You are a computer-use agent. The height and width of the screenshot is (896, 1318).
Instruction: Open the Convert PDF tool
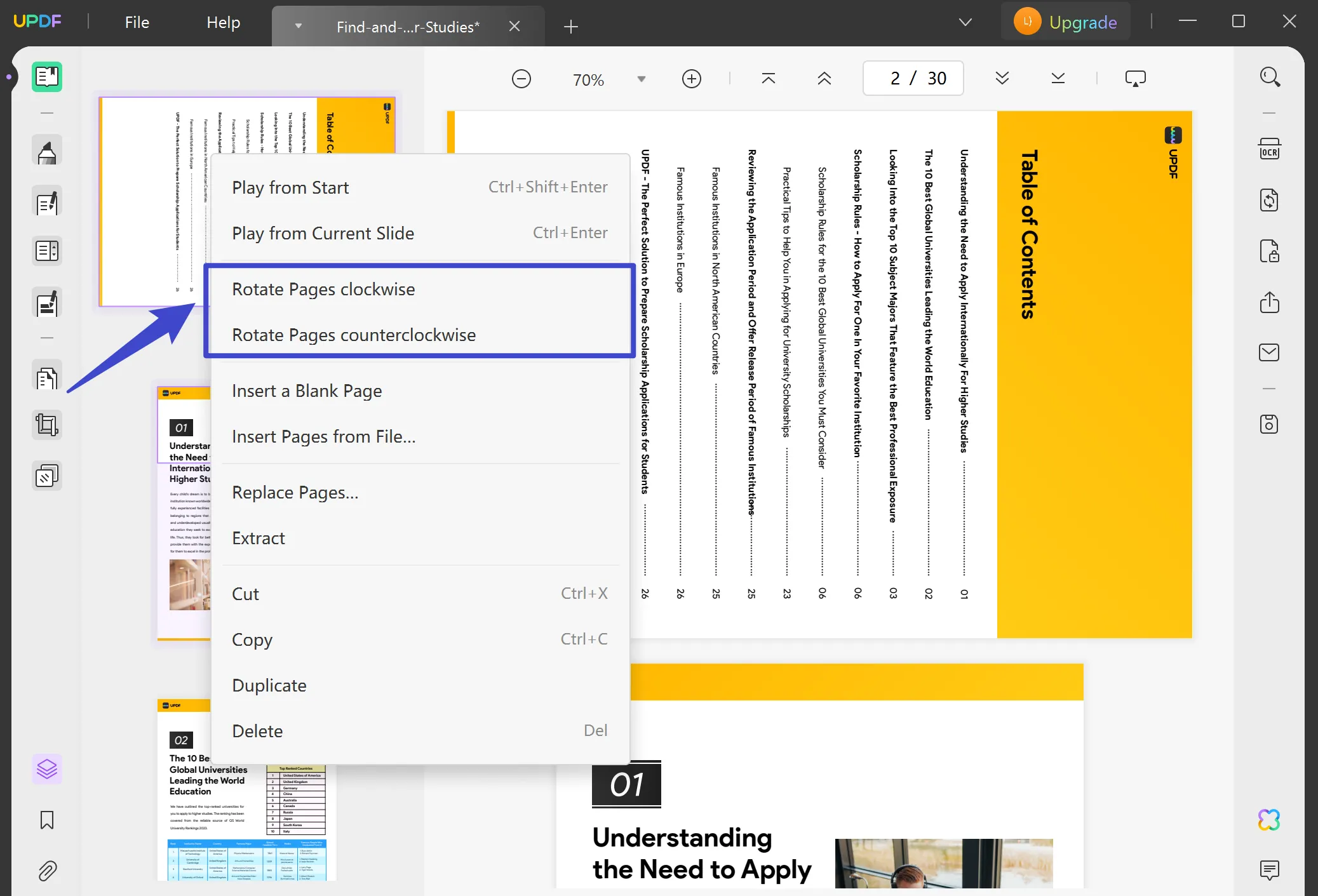coord(1270,200)
